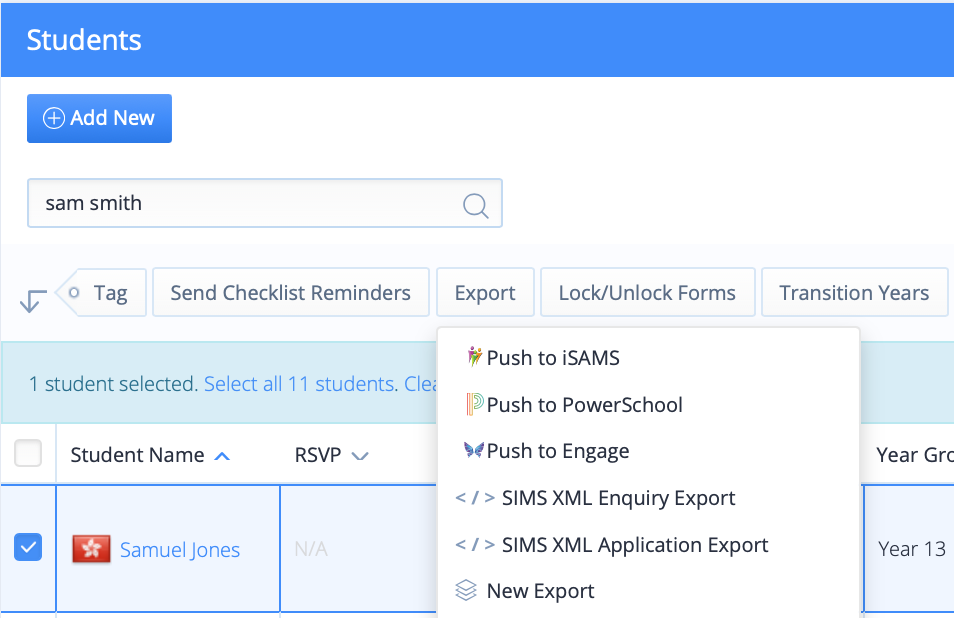Image resolution: width=954 pixels, height=618 pixels.
Task: Expand the RSVP column chevron
Action: (360, 456)
